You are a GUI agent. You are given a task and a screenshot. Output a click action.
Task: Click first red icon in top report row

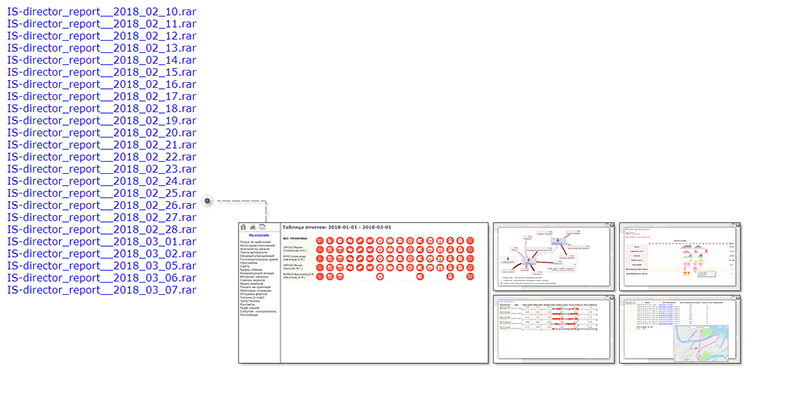click(320, 241)
